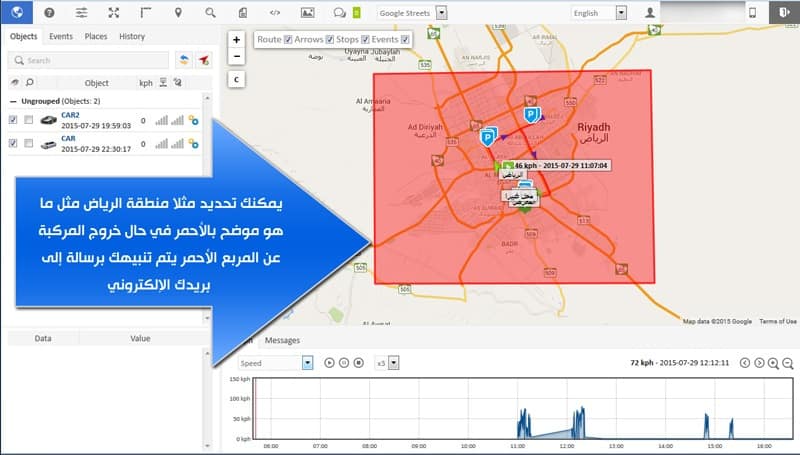Viewport: 800px width, 455px height.
Task: Stop the route playback
Action: coord(359,363)
